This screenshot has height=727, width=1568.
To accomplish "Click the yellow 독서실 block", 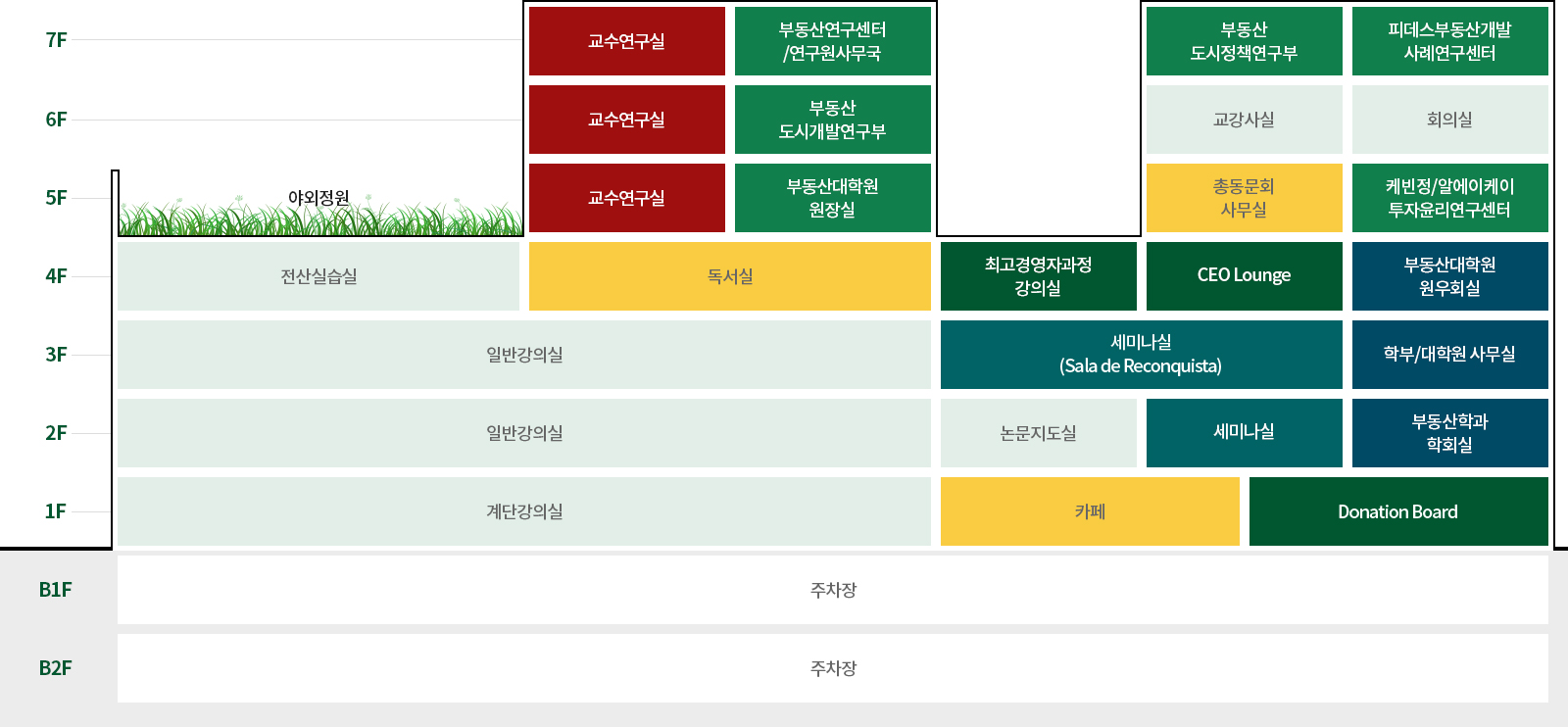I will [729, 276].
